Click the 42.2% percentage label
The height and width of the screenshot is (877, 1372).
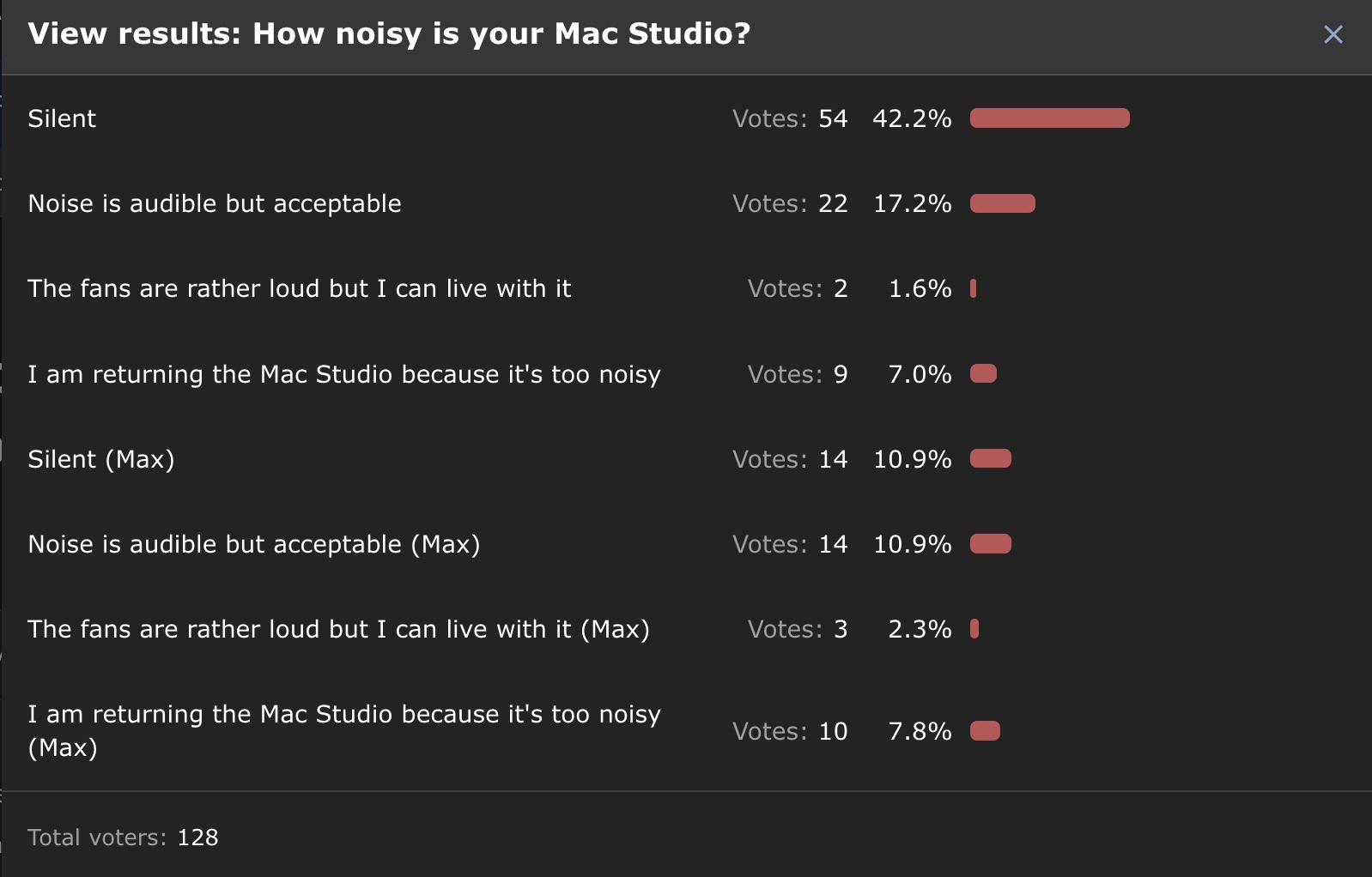[912, 118]
